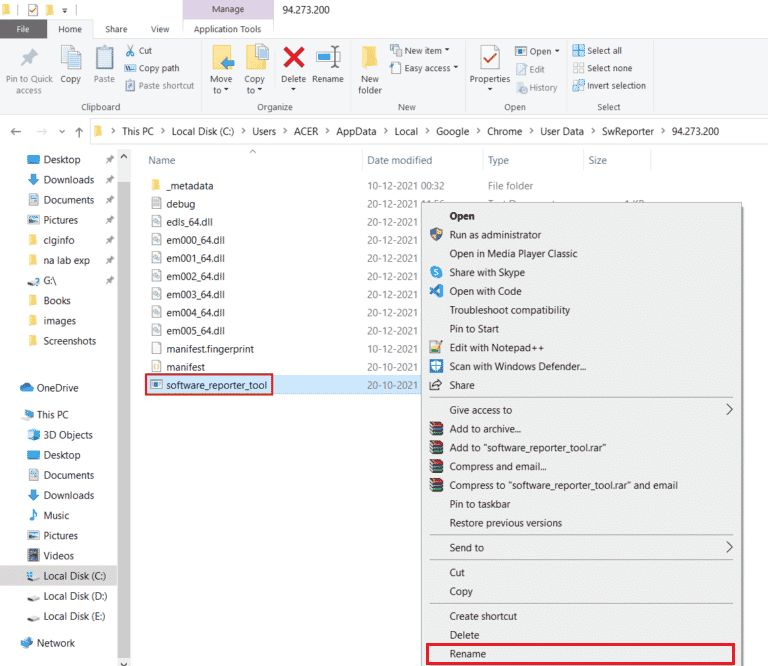This screenshot has width=768, height=666.
Task: Click Select all in the ribbon
Action: (597, 50)
